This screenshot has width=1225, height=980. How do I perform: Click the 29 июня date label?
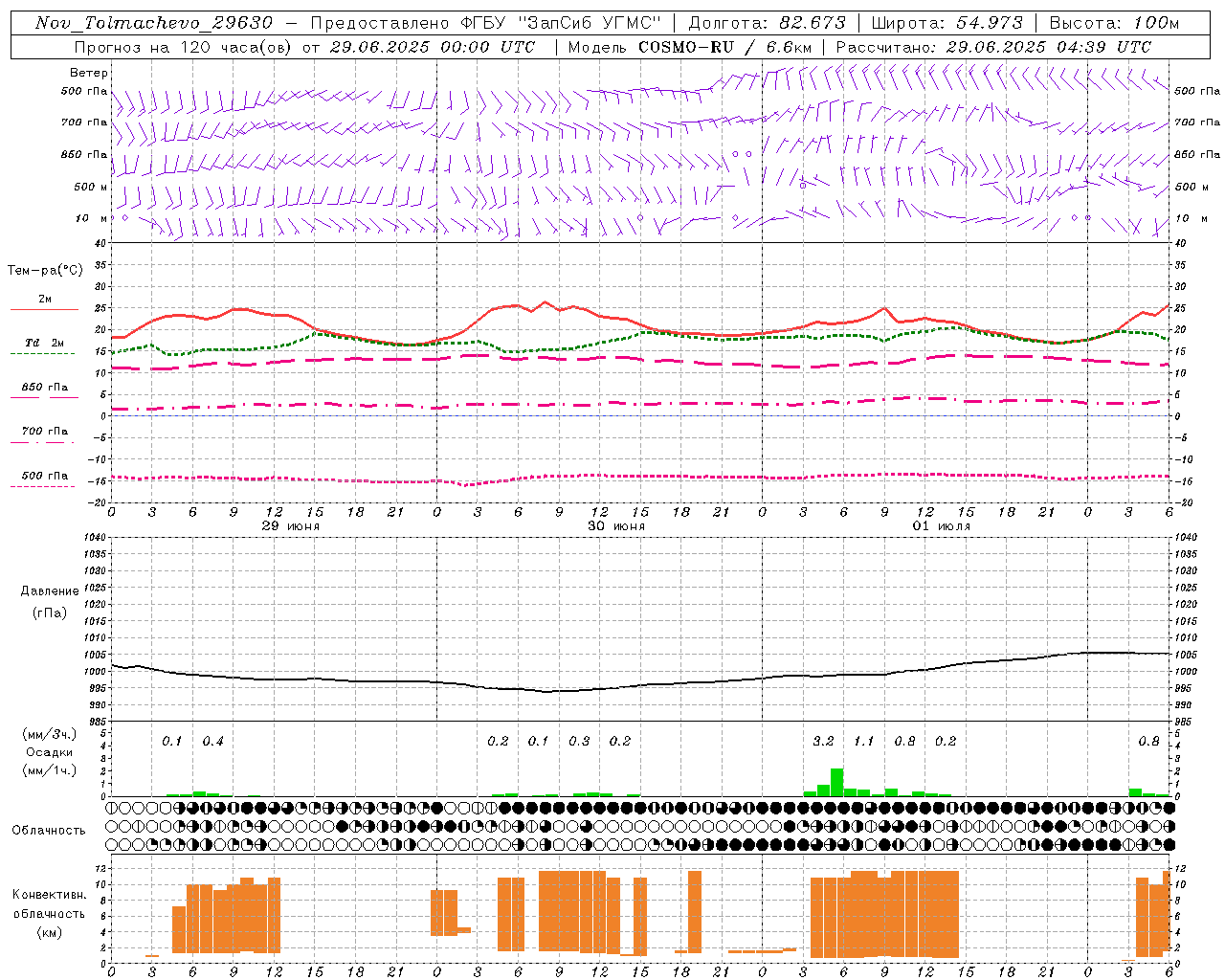click(x=291, y=526)
